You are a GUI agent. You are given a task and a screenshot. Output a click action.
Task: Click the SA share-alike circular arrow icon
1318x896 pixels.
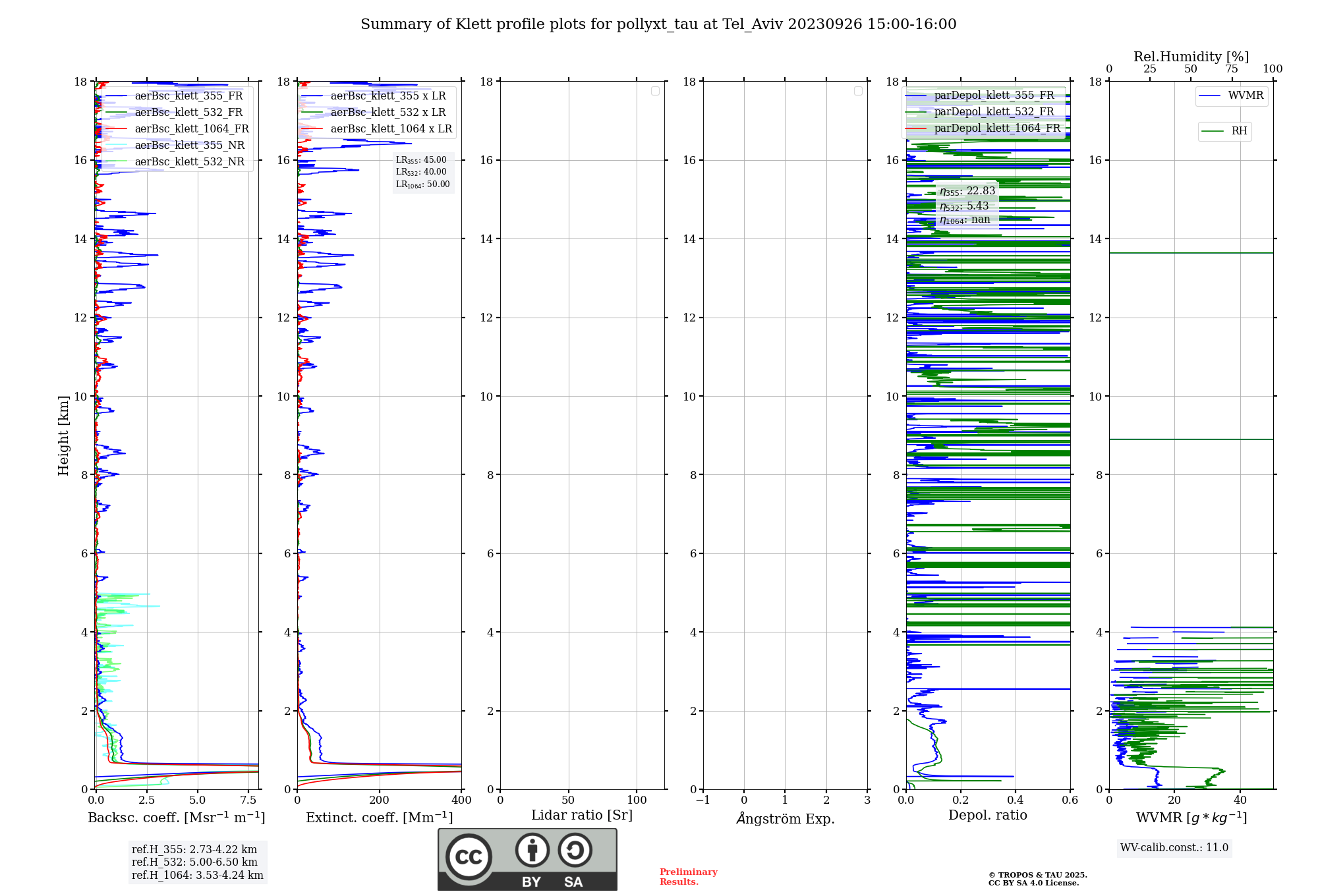coord(575,850)
